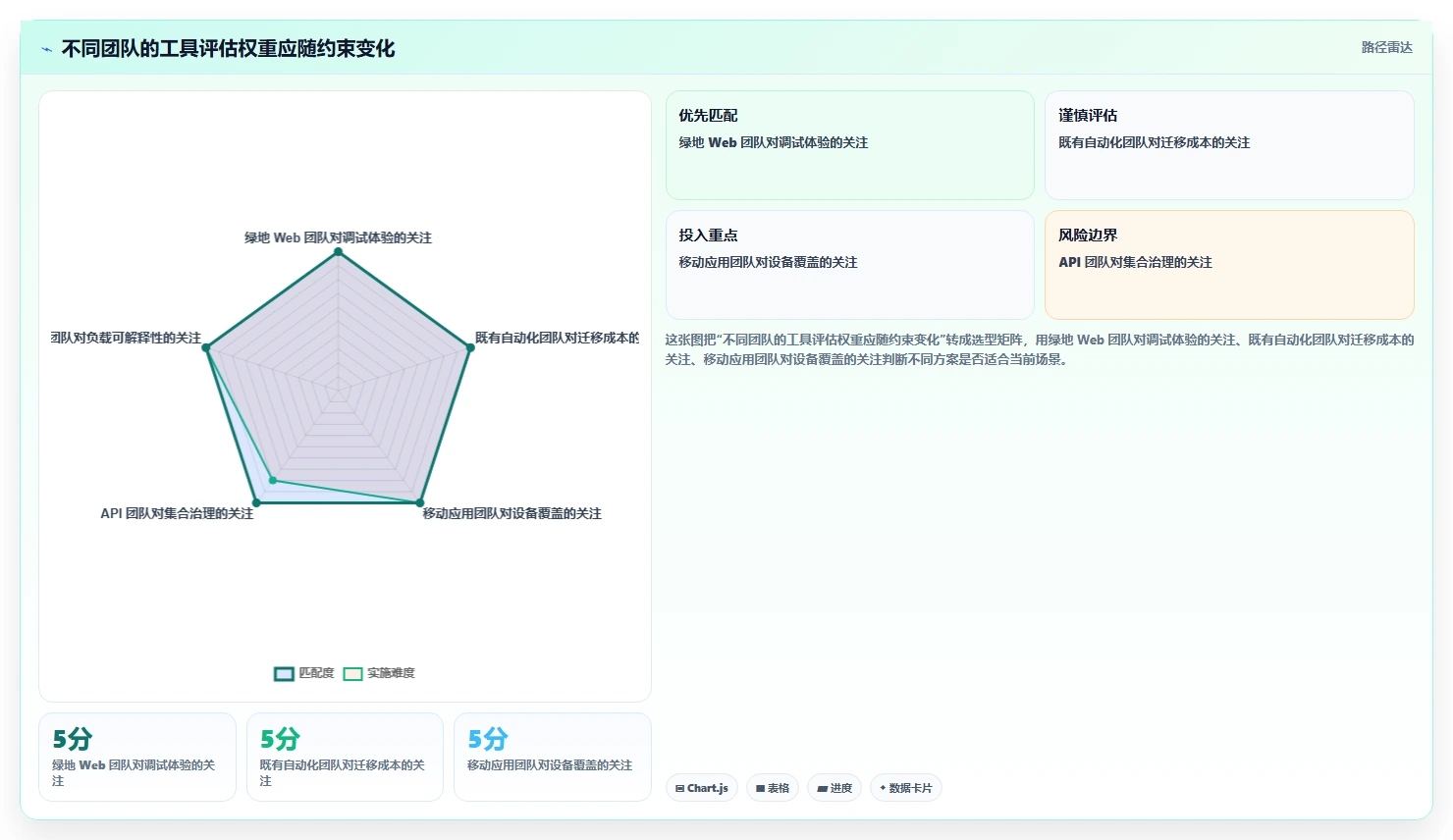Viewport: 1453px width, 840px height.
Task: Click the 表格 tag chip
Action: point(773,788)
